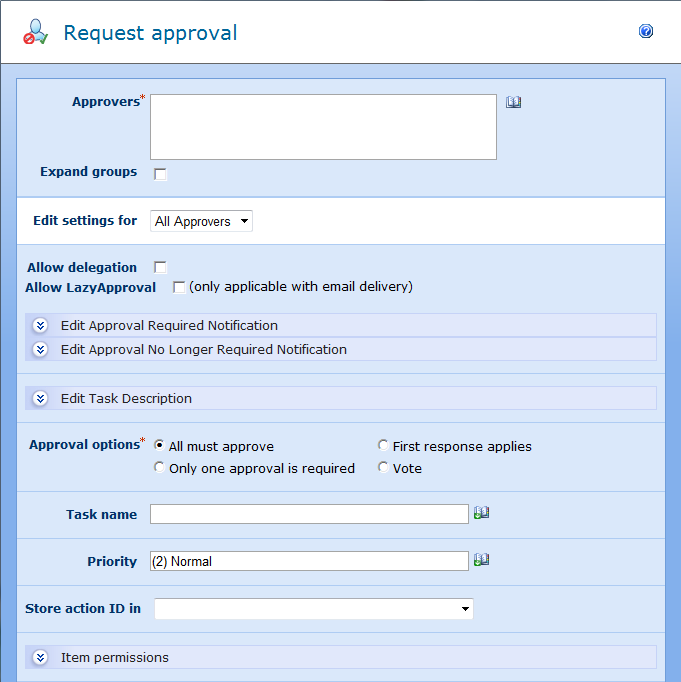
Task: Click the insert reference icon beside Priority
Action: pyautogui.click(x=481, y=560)
